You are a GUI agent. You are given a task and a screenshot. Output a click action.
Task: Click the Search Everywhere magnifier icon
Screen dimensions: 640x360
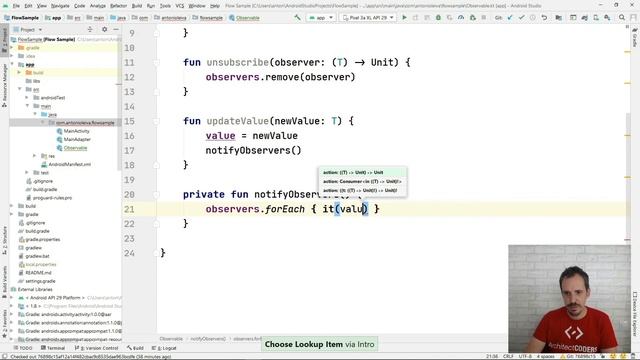pyautogui.click(x=622, y=18)
